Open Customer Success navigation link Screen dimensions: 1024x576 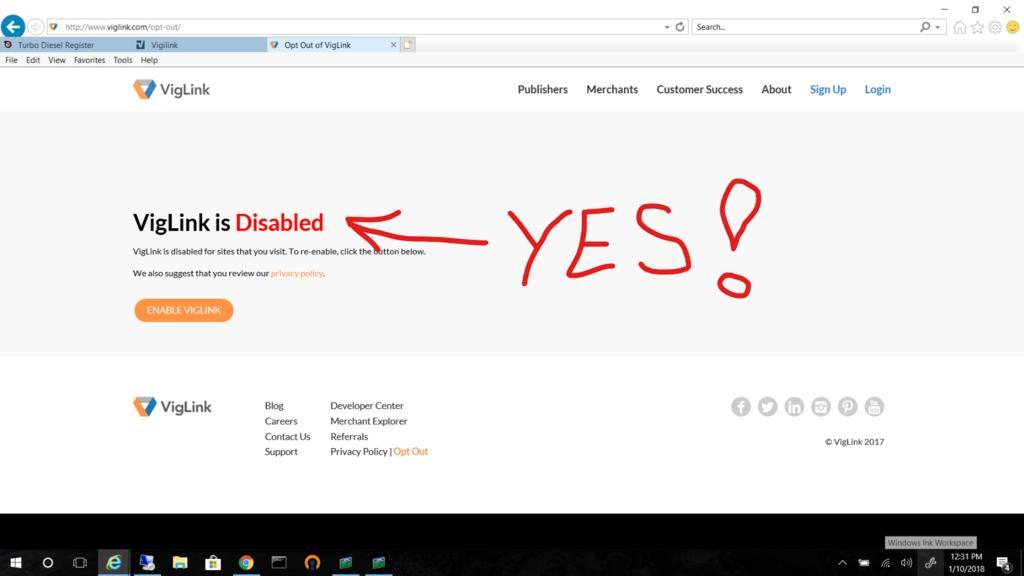click(x=699, y=89)
